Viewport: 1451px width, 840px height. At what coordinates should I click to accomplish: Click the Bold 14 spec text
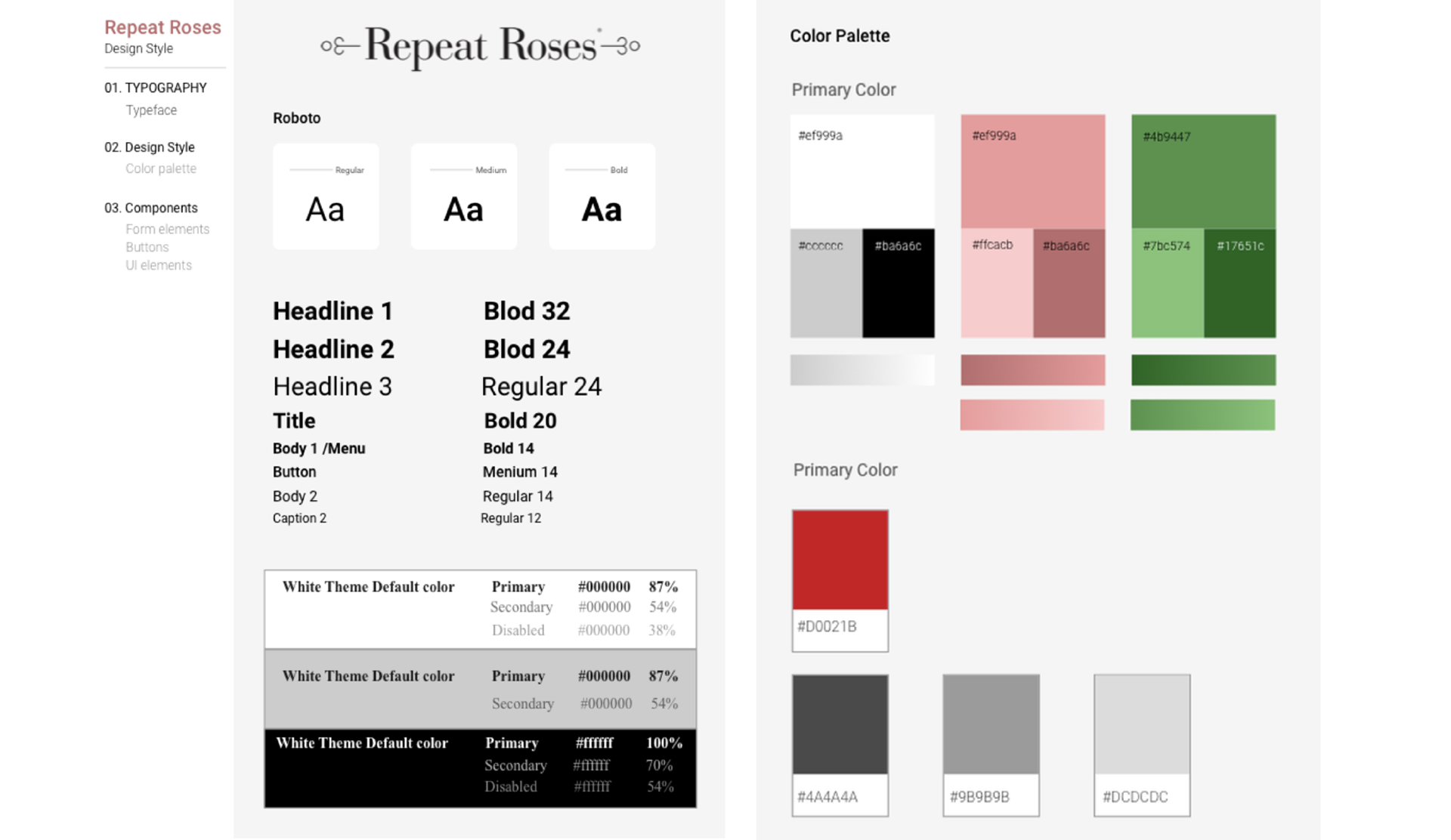point(509,449)
